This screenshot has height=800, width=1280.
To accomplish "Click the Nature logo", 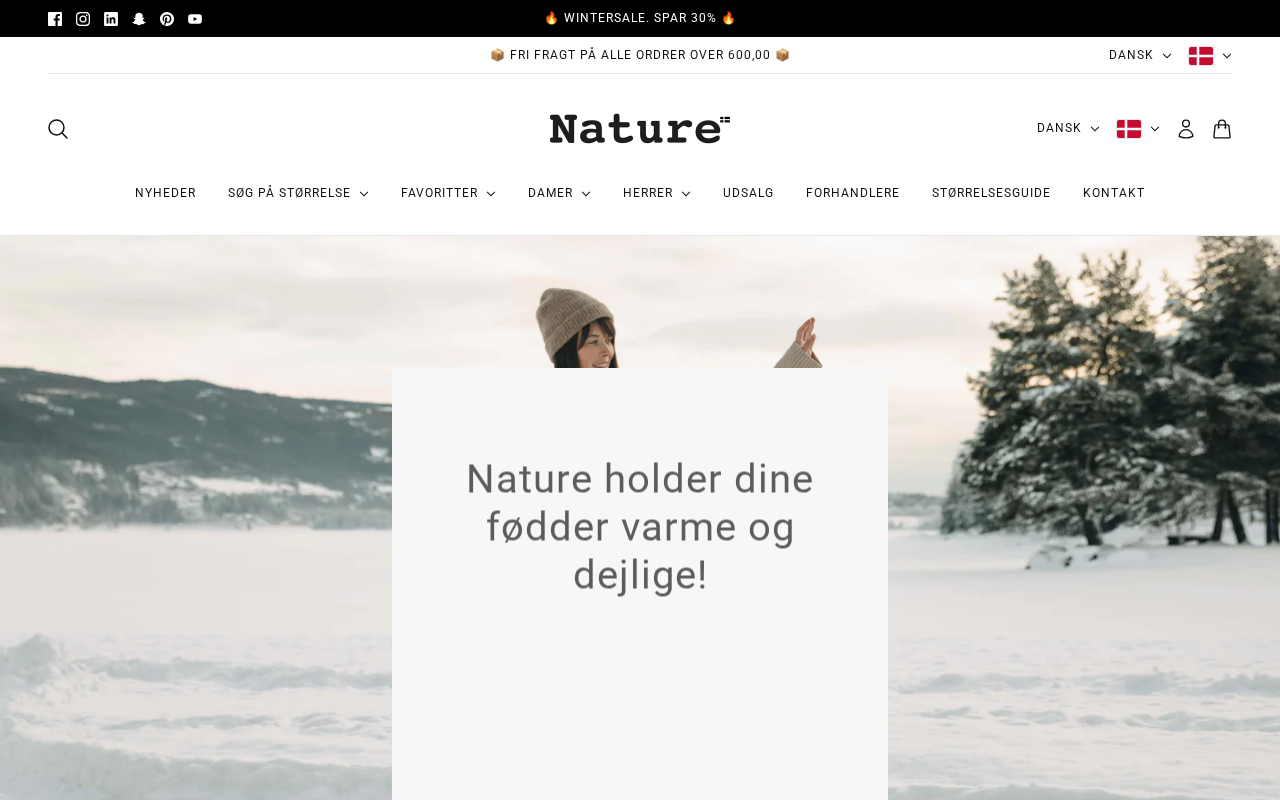I will 640,129.
